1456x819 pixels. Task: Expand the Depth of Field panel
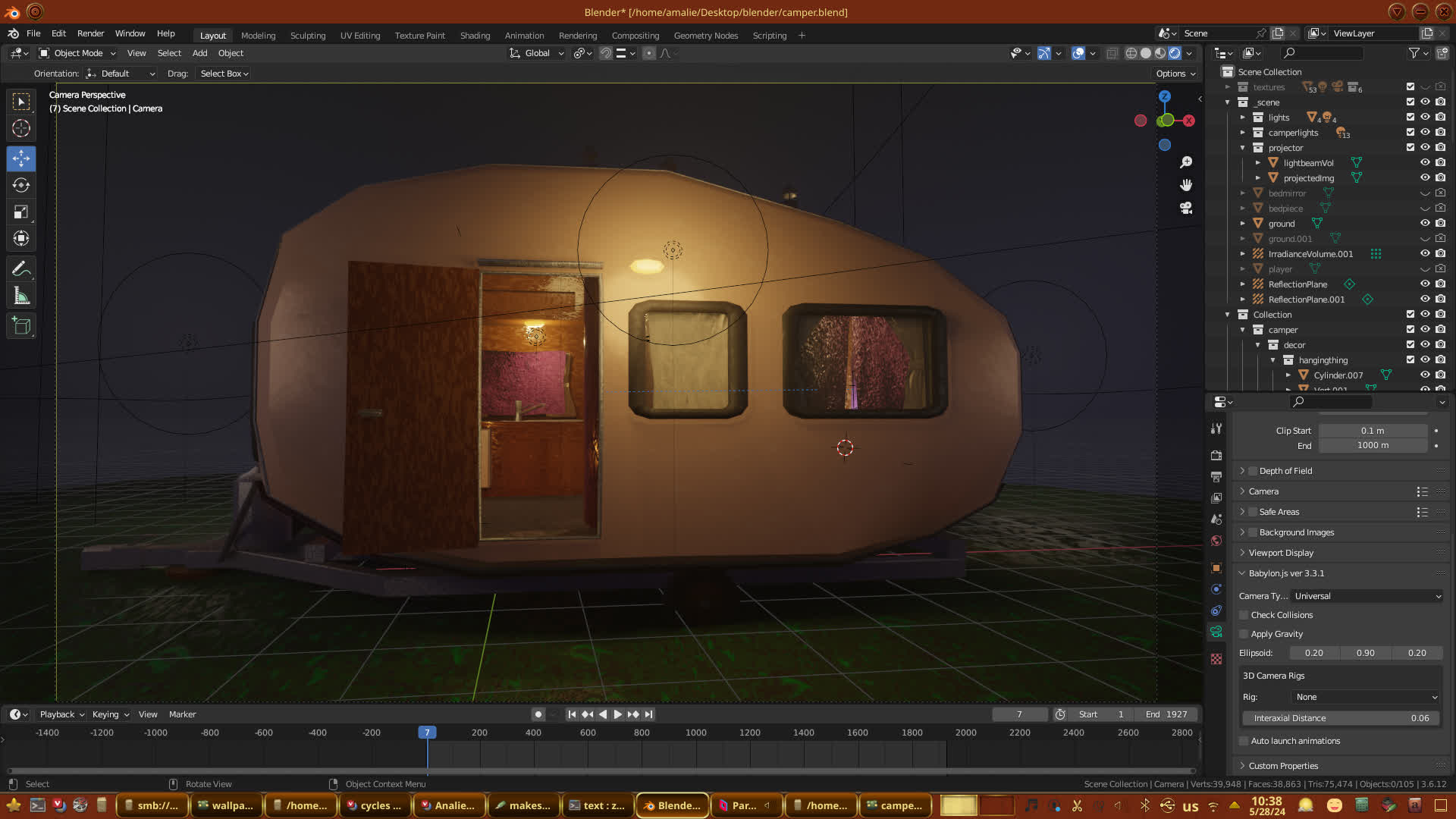(x=1285, y=471)
